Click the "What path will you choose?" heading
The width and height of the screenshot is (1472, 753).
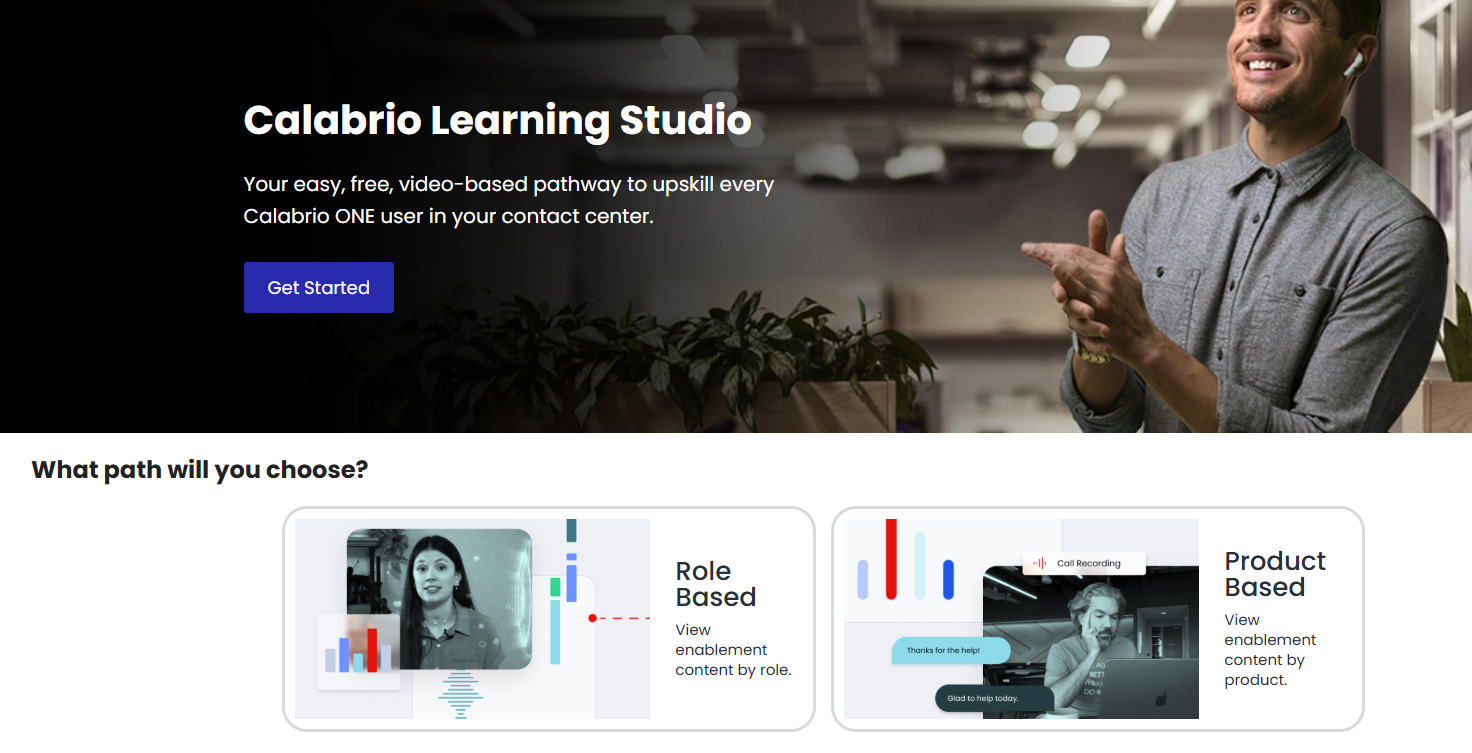(x=200, y=469)
